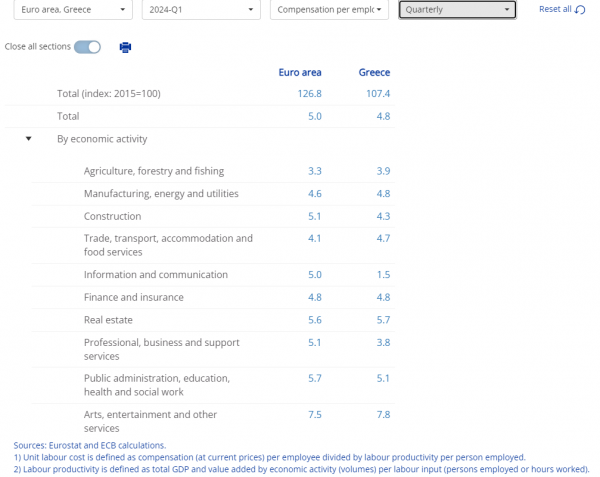Click Euro area value 7.5 for Arts, entertainment
The width and height of the screenshot is (600, 477).
pyautogui.click(x=314, y=414)
